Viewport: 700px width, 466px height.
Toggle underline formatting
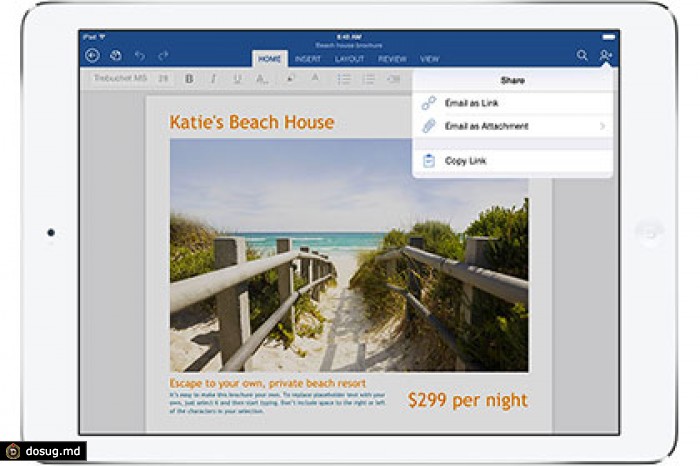(x=237, y=78)
